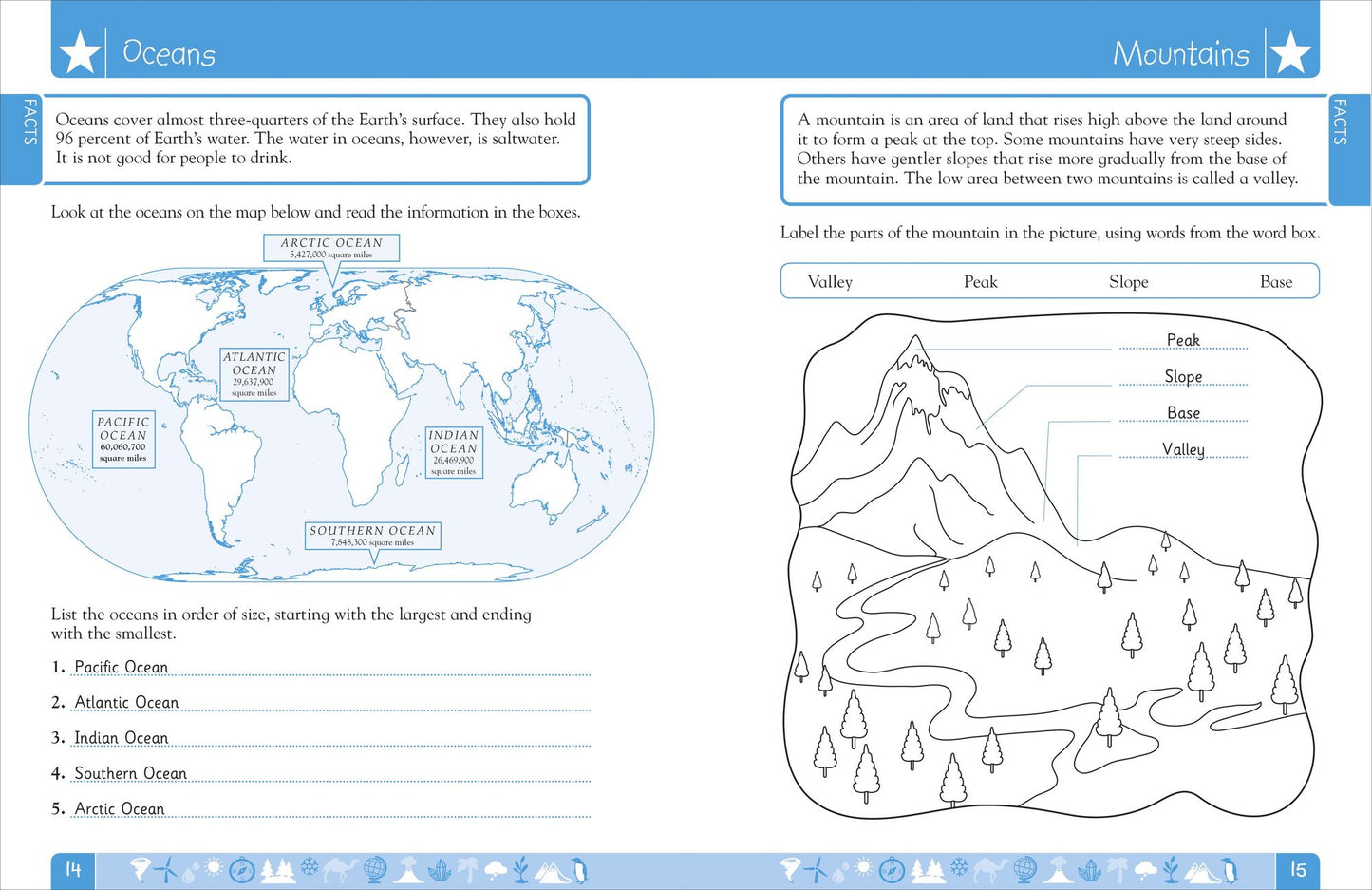Screen dimensions: 1372x890
Task: Click the penguin icon in page 15 footer
Action: (1230, 870)
